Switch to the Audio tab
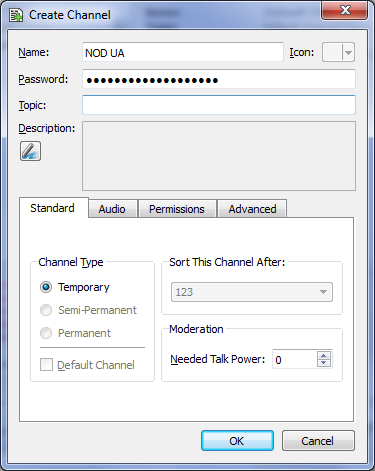 click(x=112, y=209)
